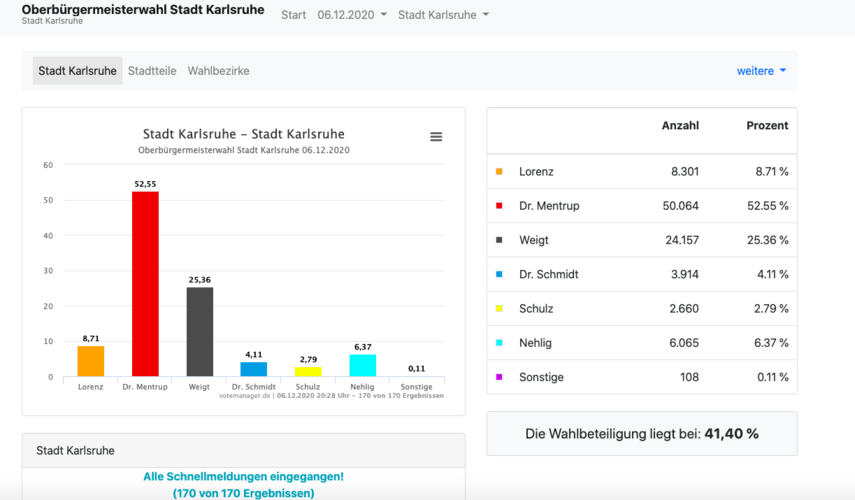Screen dimensions: 855x500
Task: Click the dark gray Weigt legend square
Action: point(499,240)
